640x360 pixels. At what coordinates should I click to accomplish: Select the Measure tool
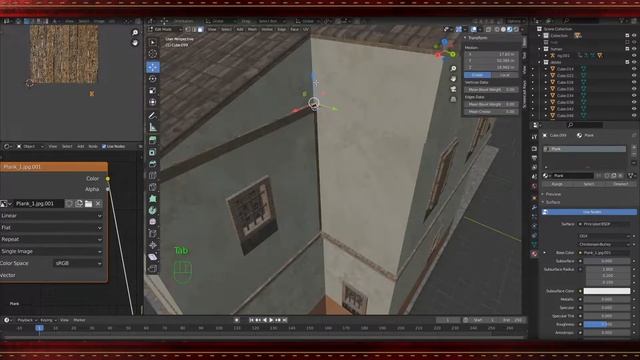click(153, 127)
